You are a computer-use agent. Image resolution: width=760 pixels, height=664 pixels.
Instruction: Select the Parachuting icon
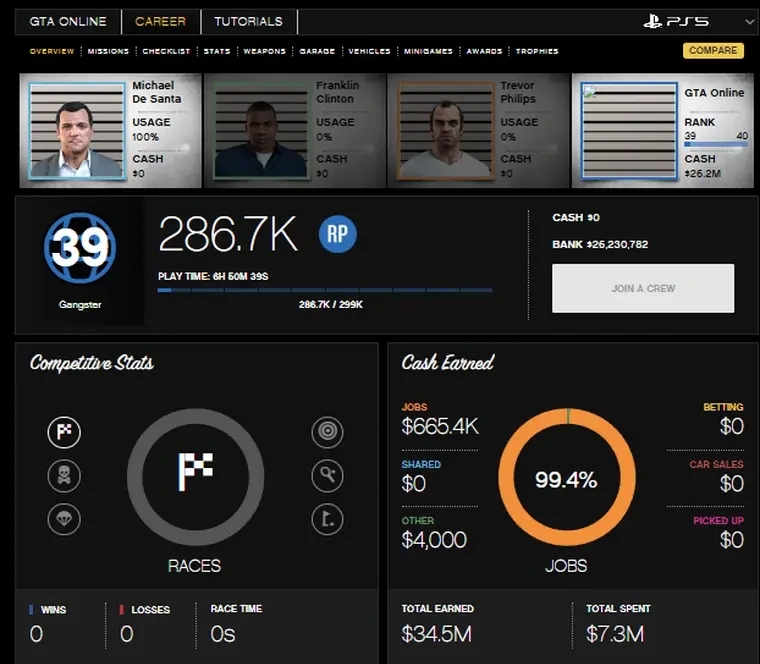[64, 519]
